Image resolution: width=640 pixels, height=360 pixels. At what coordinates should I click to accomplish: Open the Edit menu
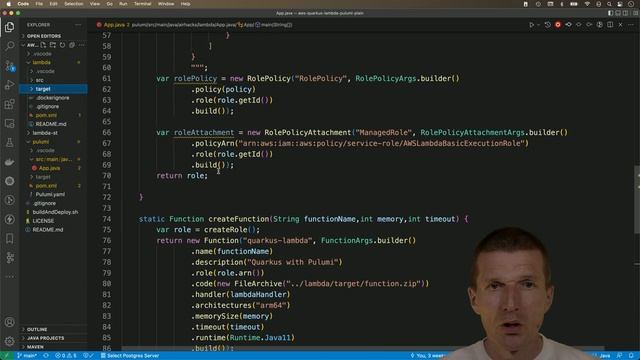tap(53, 4)
